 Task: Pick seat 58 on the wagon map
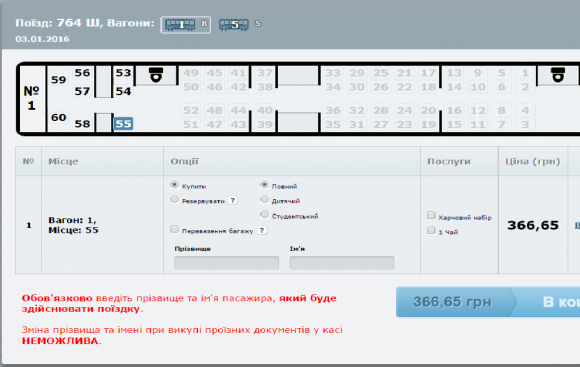[x=82, y=124]
